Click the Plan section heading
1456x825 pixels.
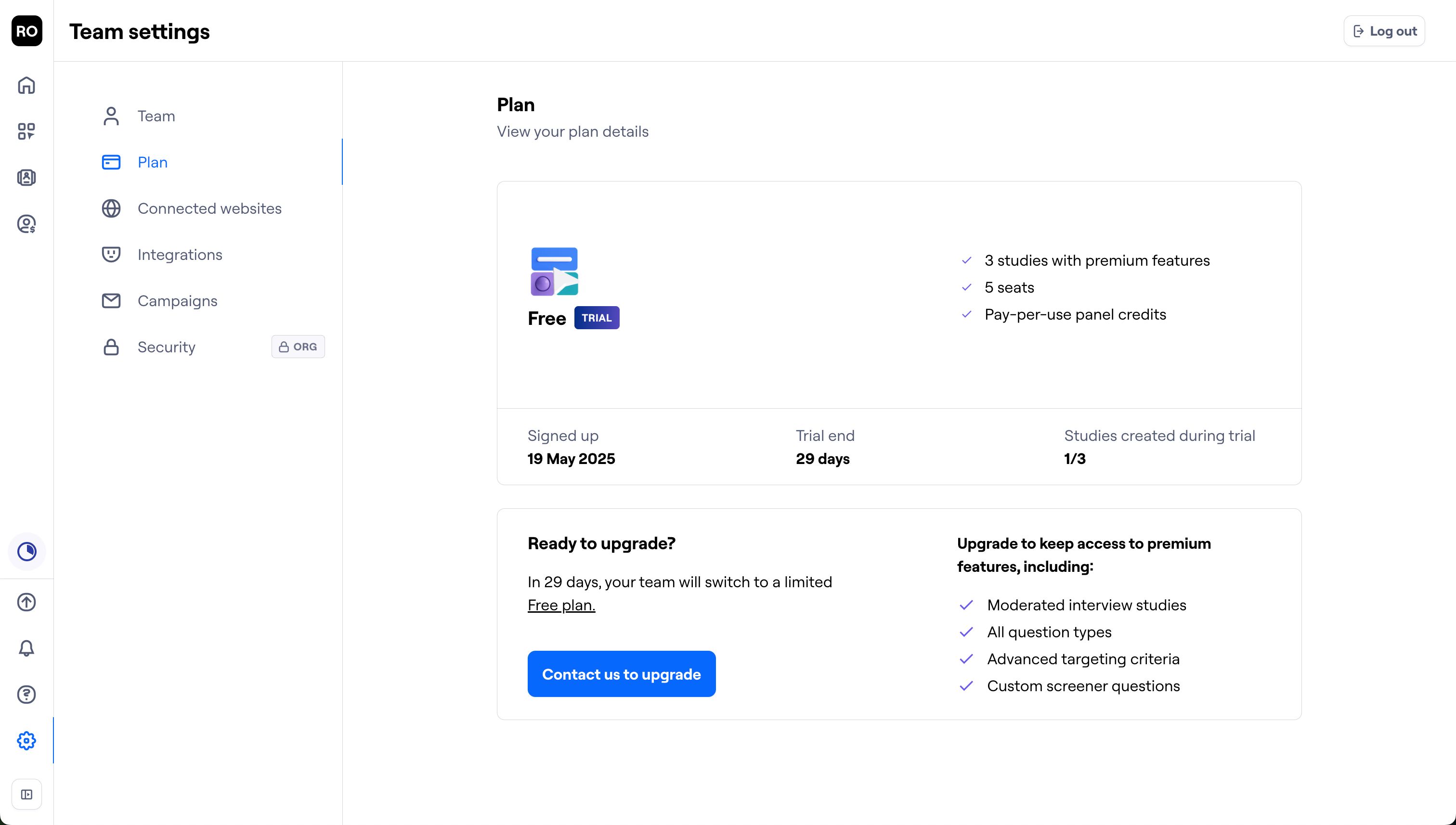pos(516,105)
